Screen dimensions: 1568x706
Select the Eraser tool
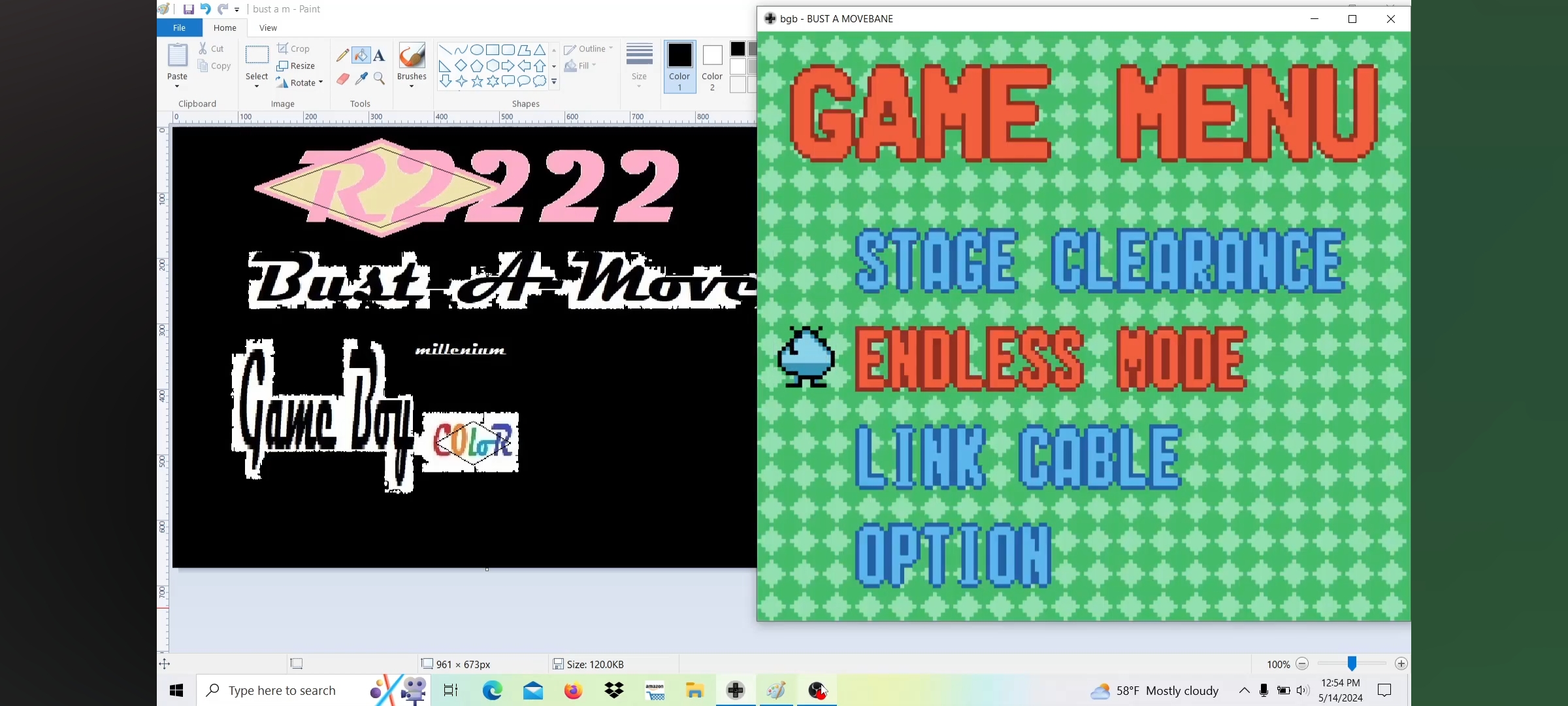(342, 79)
